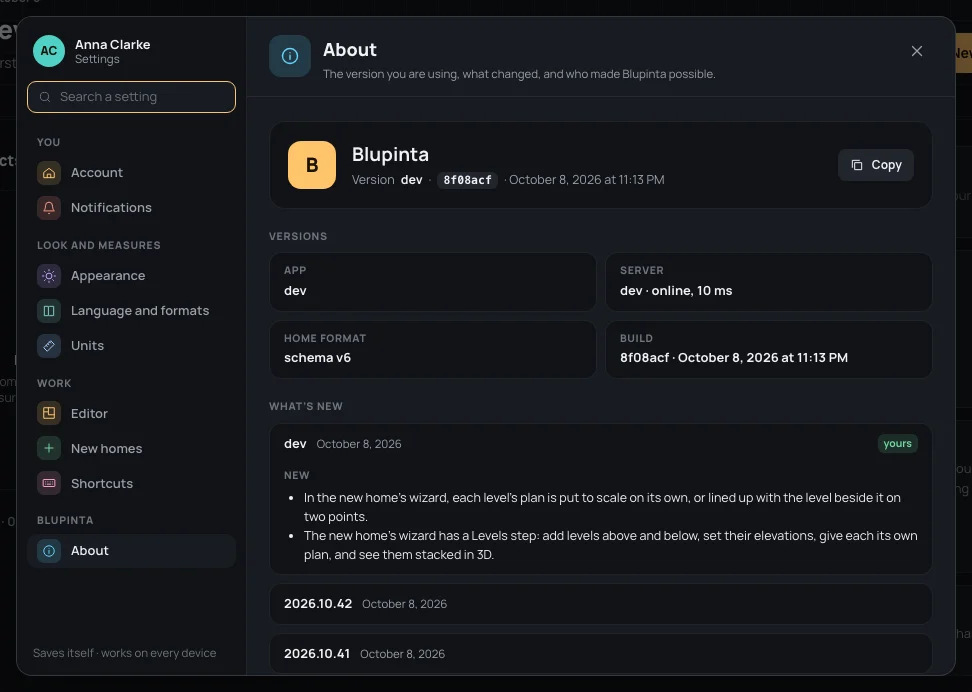Click the AC user avatar
The width and height of the screenshot is (972, 692).
click(x=49, y=51)
